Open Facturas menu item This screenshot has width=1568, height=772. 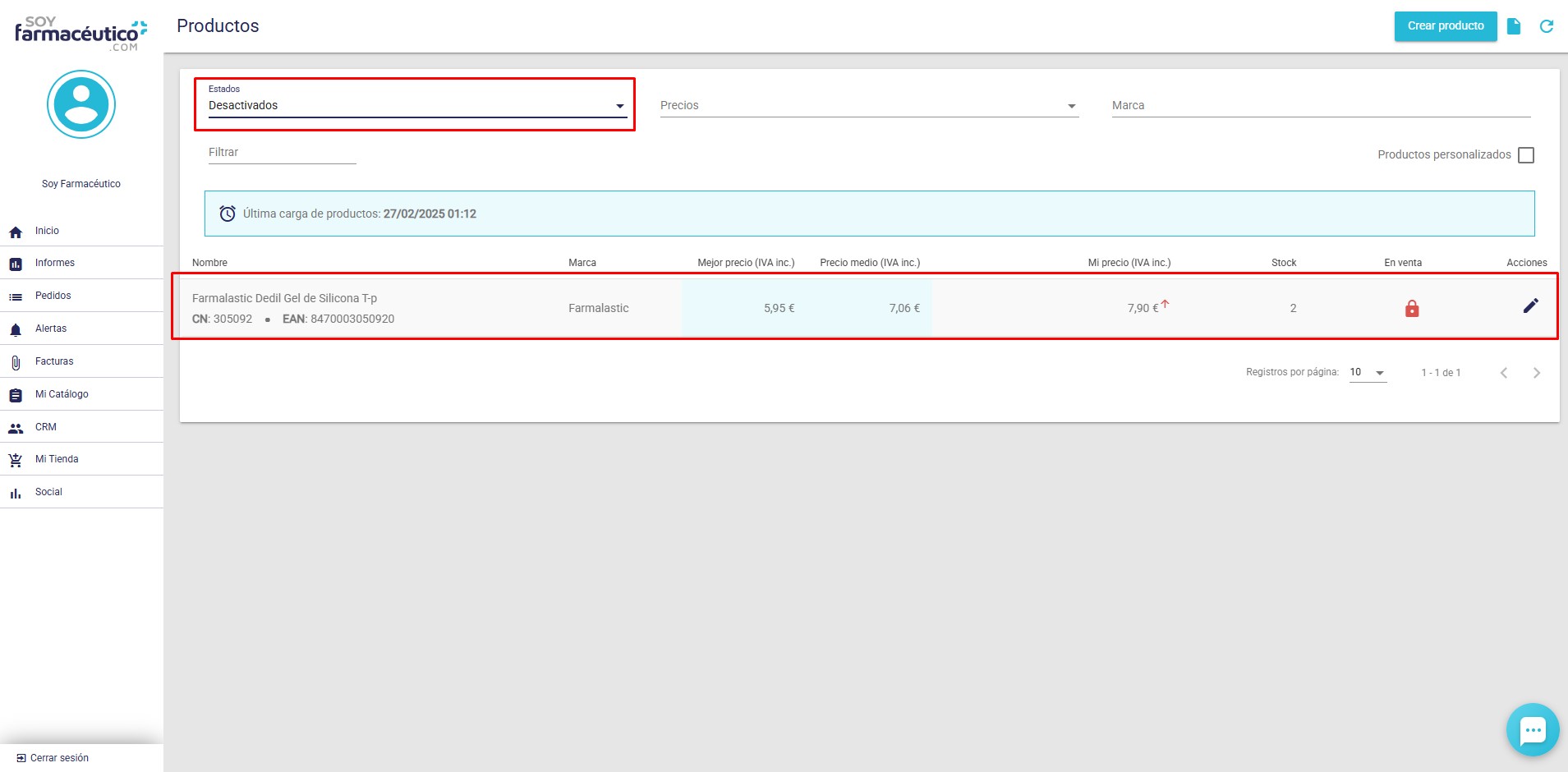point(81,361)
